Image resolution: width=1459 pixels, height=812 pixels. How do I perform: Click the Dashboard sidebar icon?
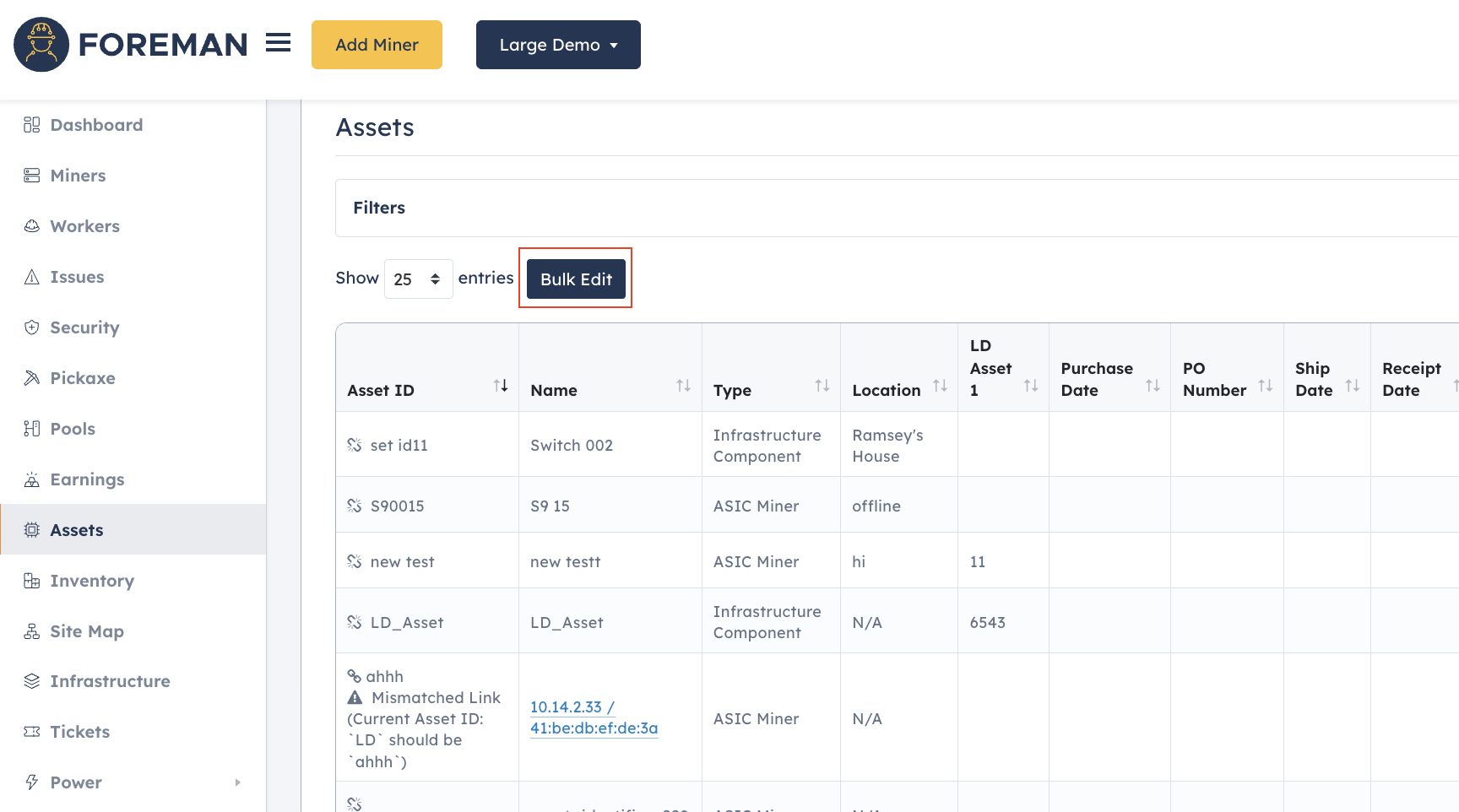pyautogui.click(x=32, y=125)
